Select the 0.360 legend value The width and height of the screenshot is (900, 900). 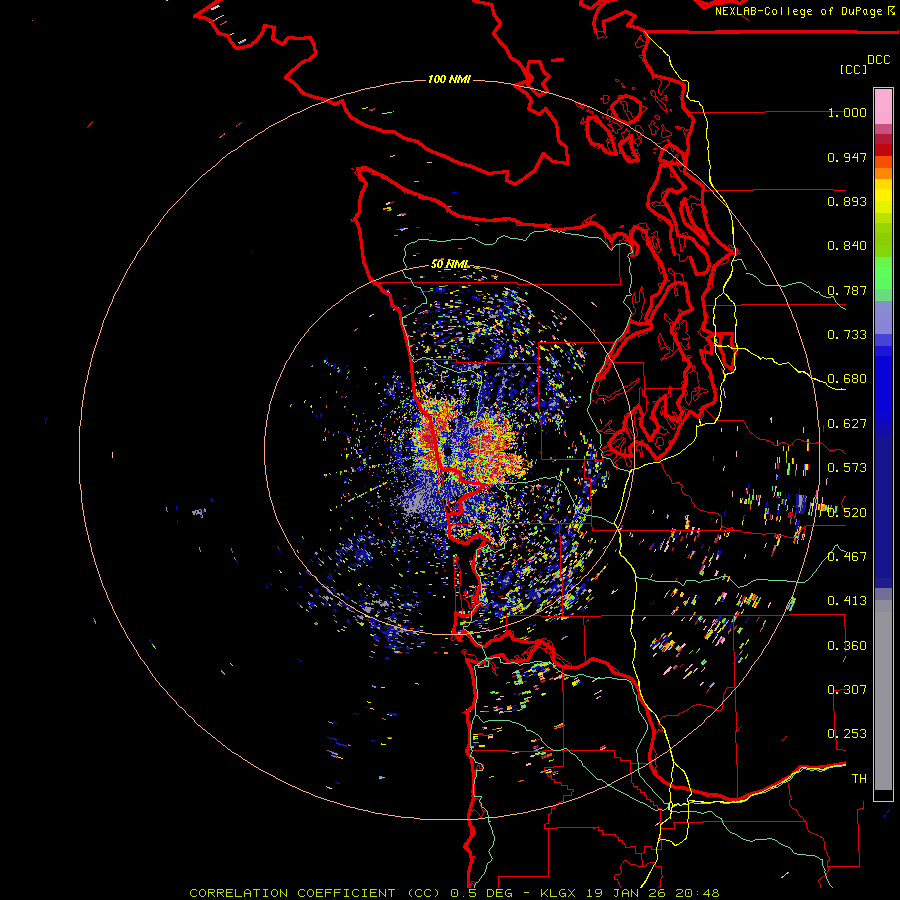point(847,645)
